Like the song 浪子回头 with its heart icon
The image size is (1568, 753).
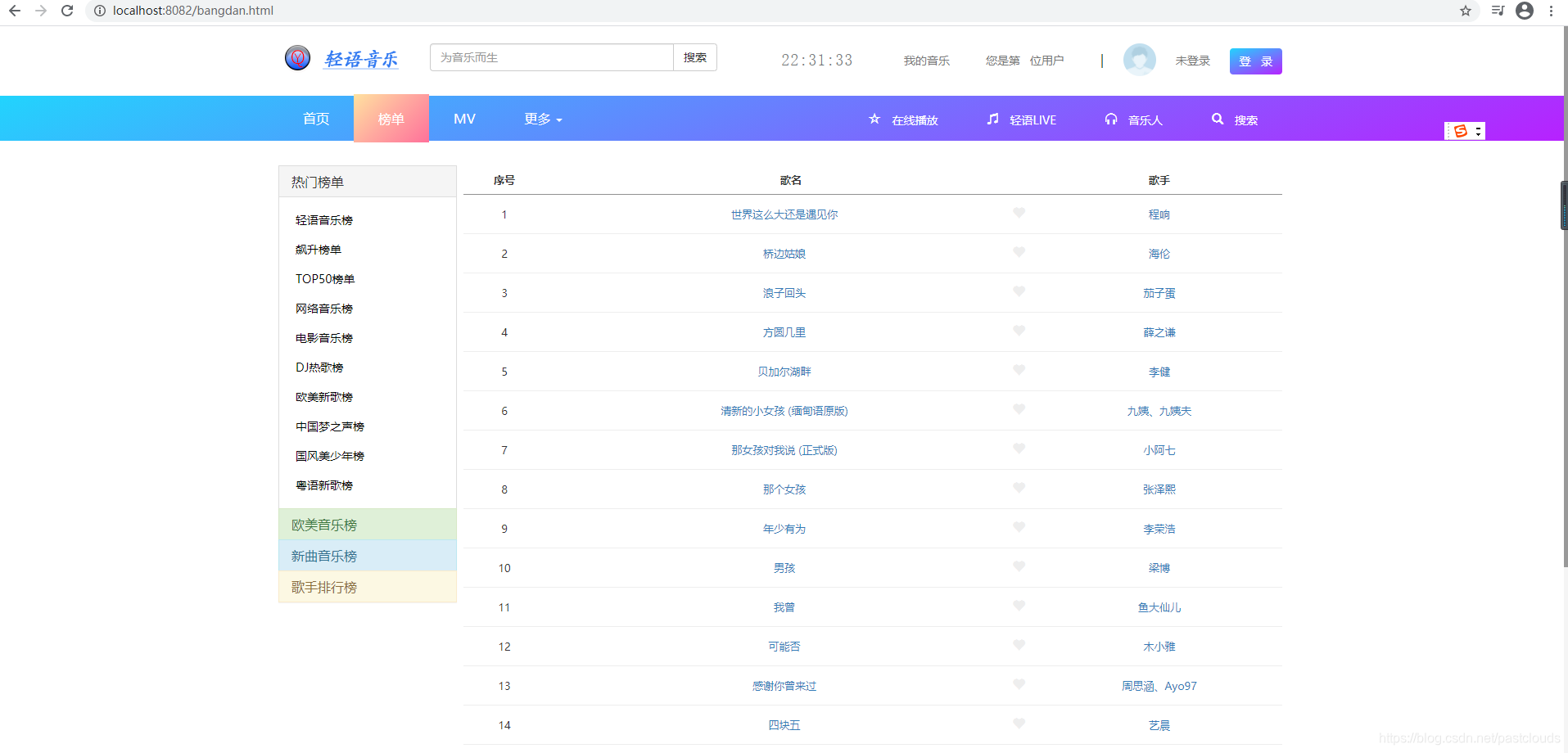click(x=1019, y=292)
